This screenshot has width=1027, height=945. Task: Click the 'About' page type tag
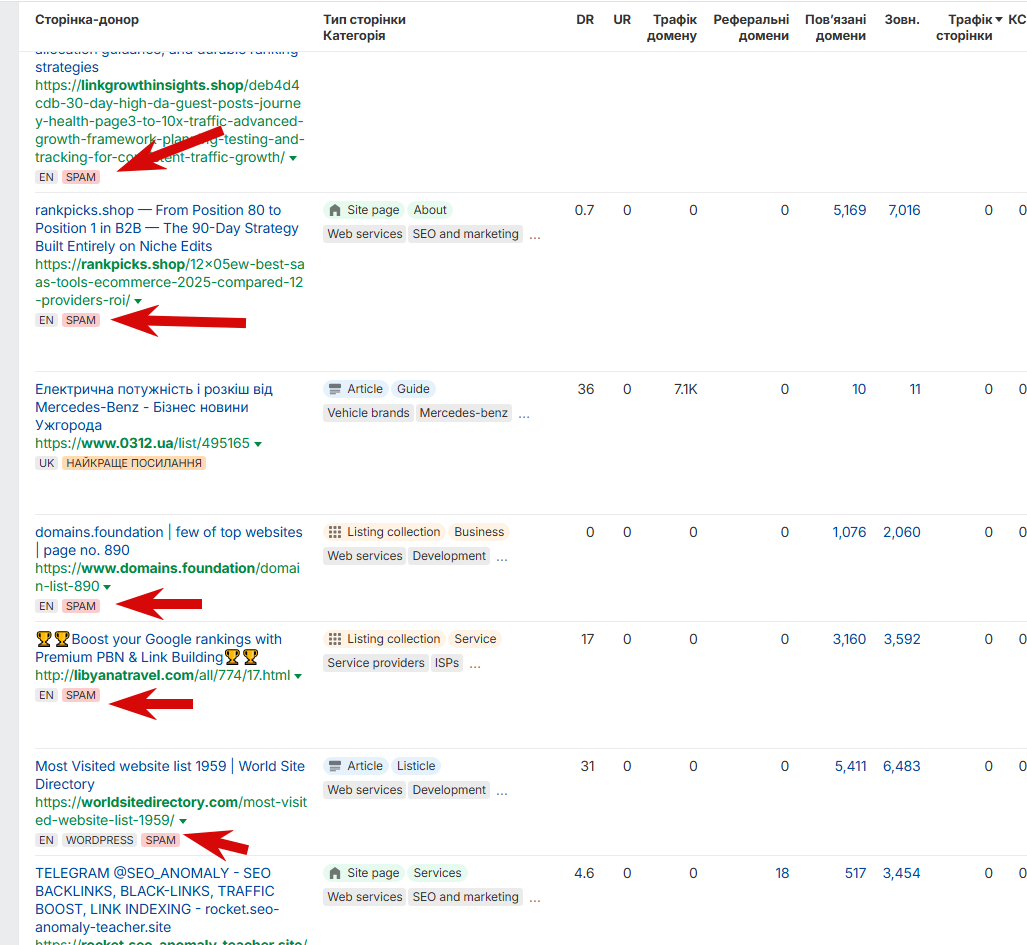pos(430,210)
